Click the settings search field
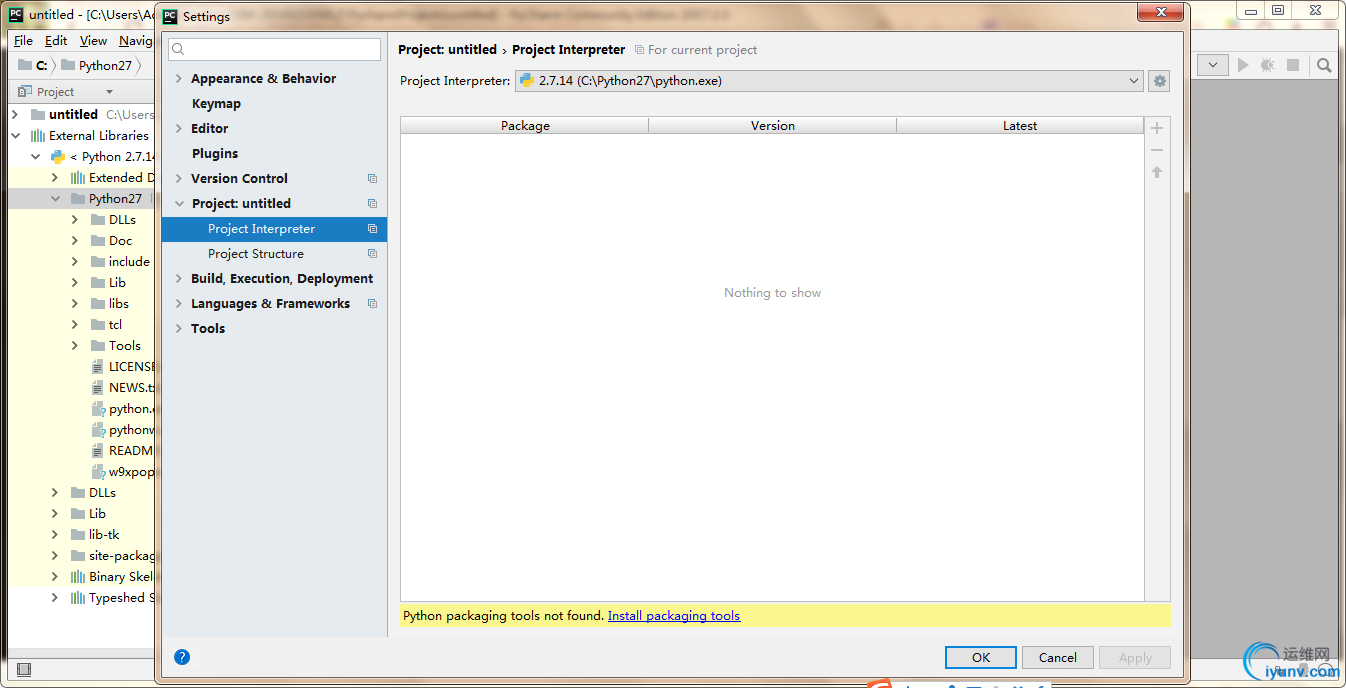 click(274, 49)
